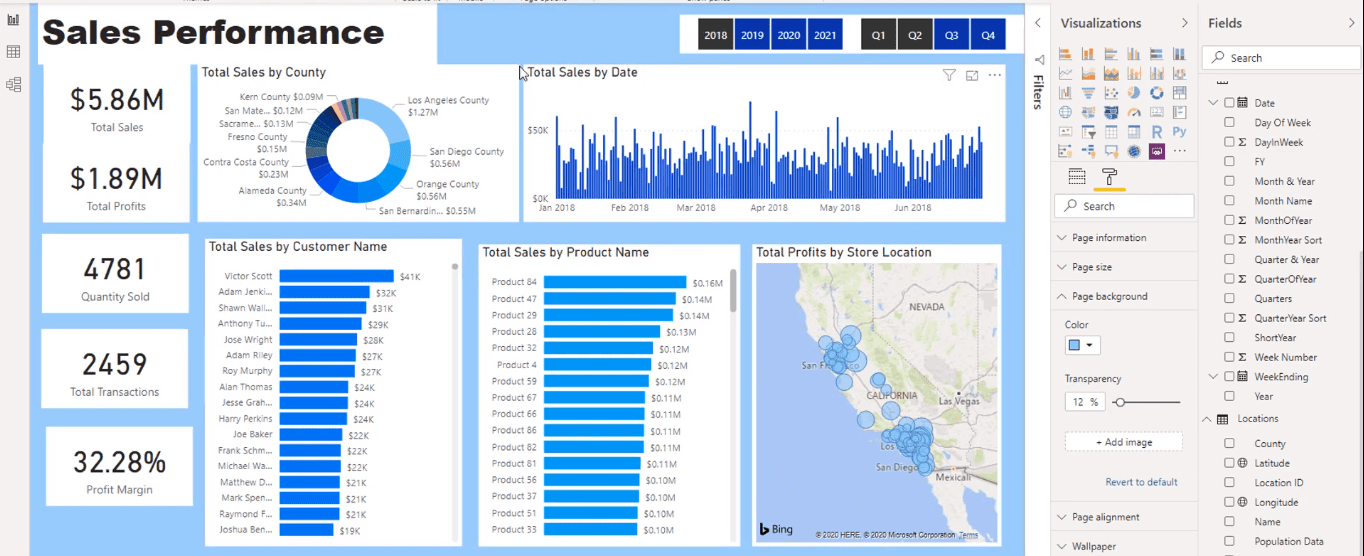Expand the Page alignment section
1364x556 pixels.
(1125, 517)
